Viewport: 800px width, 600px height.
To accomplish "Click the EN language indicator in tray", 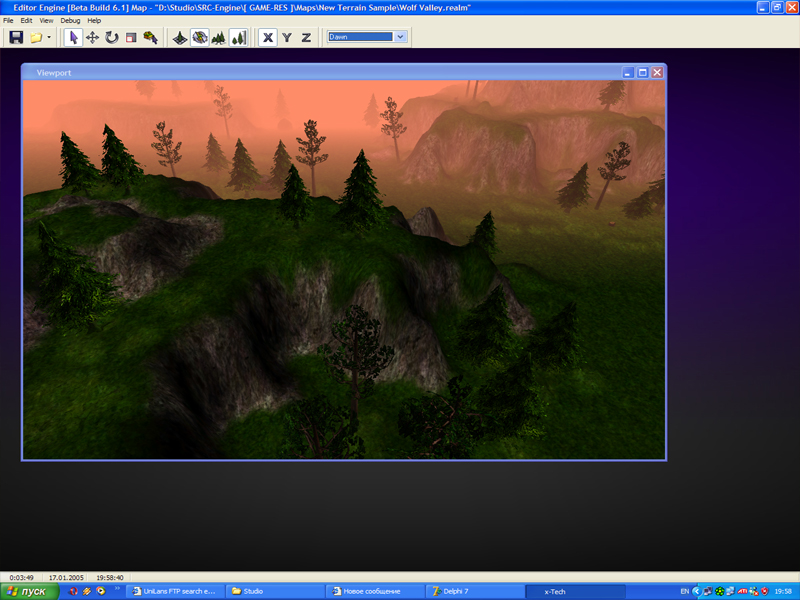I will tap(684, 591).
